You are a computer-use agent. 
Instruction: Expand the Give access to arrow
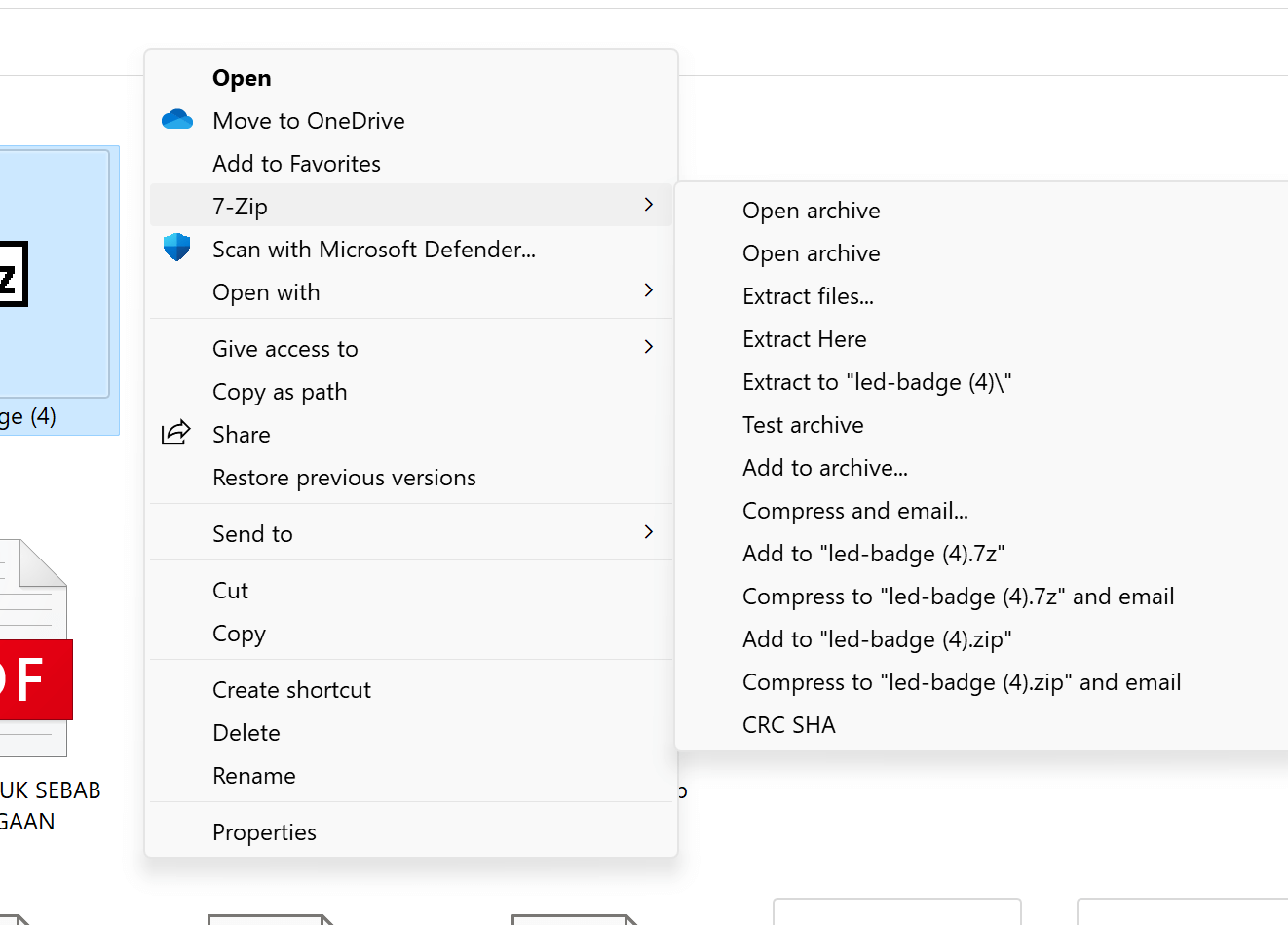point(649,347)
